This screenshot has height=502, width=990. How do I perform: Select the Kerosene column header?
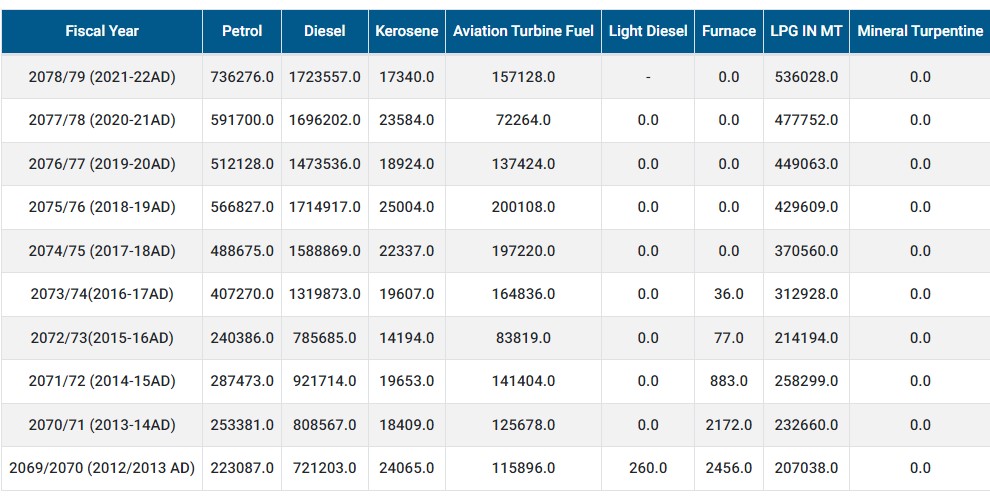point(407,31)
